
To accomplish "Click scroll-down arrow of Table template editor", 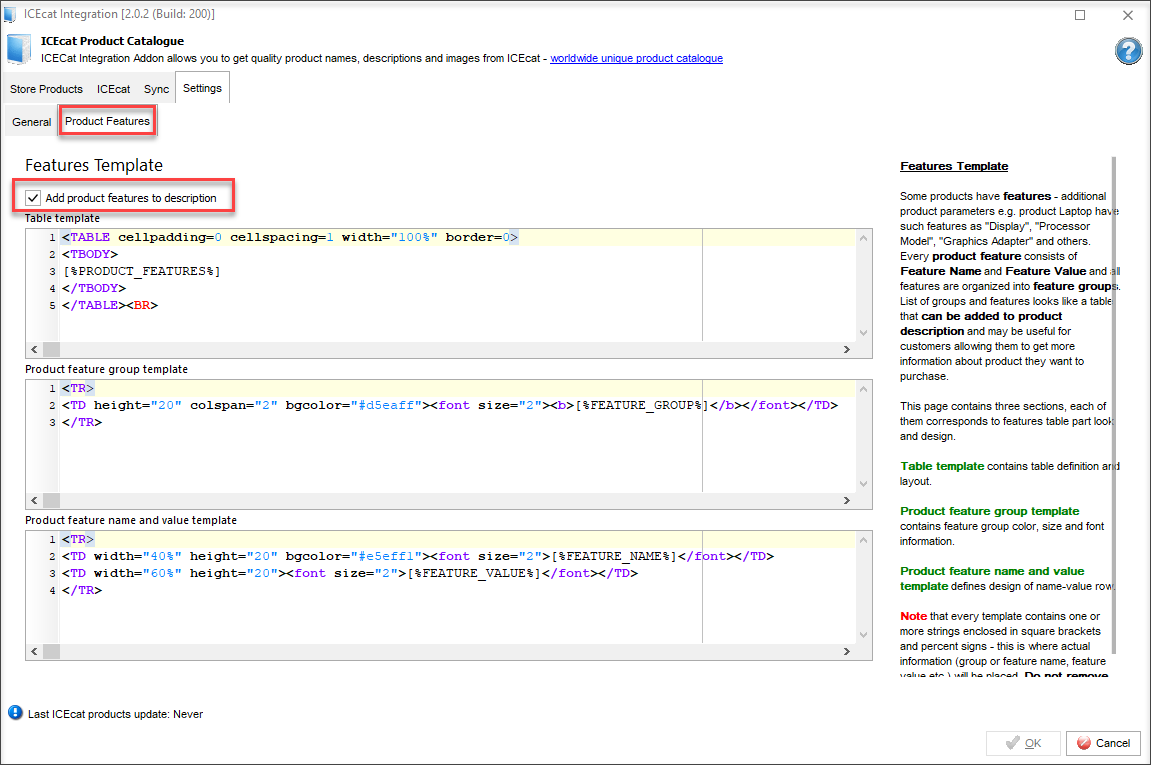I will (x=863, y=333).
